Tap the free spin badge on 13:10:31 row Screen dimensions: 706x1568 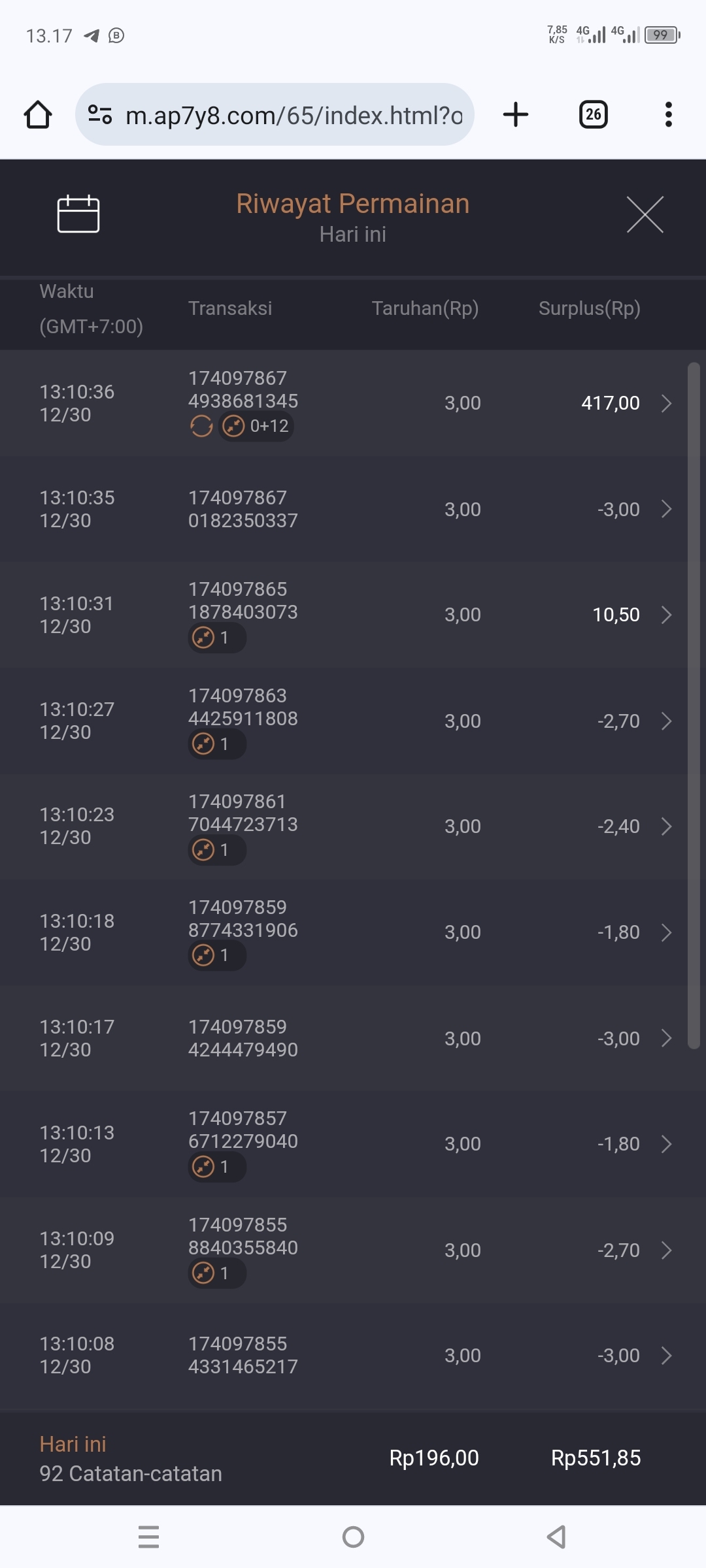tap(217, 638)
